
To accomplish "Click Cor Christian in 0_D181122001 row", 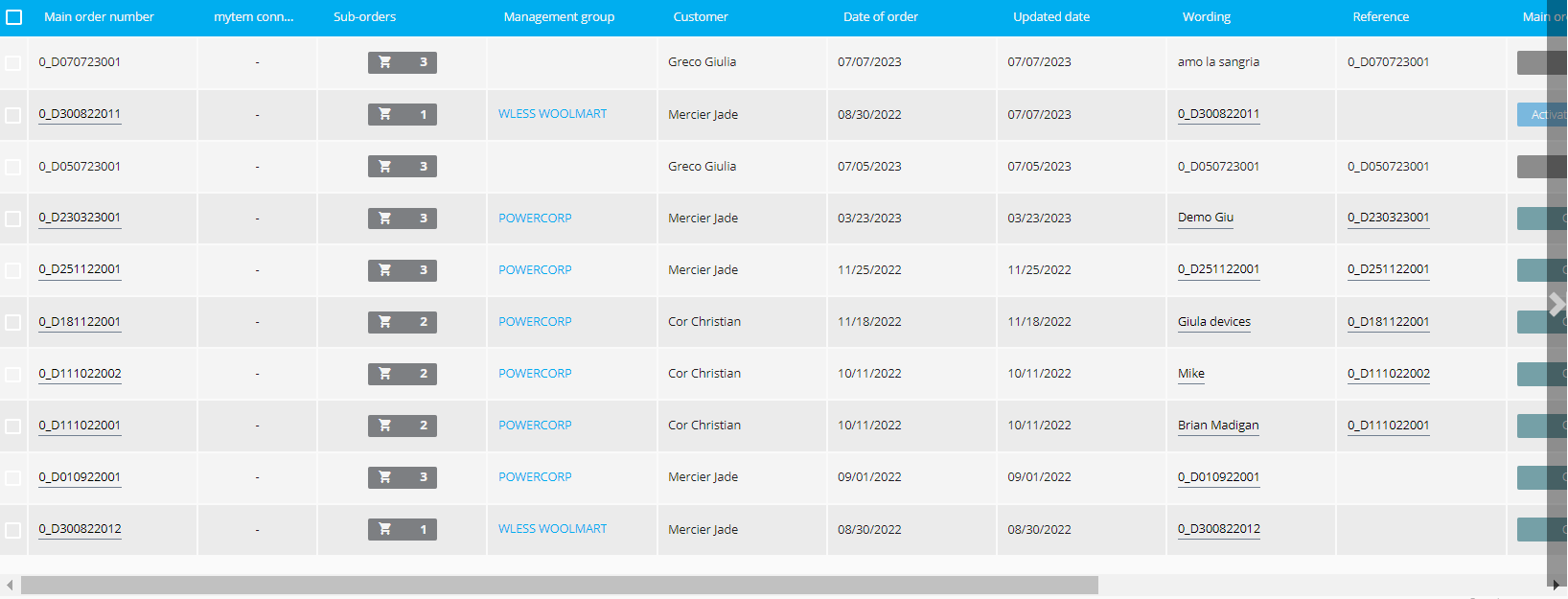I will point(704,321).
